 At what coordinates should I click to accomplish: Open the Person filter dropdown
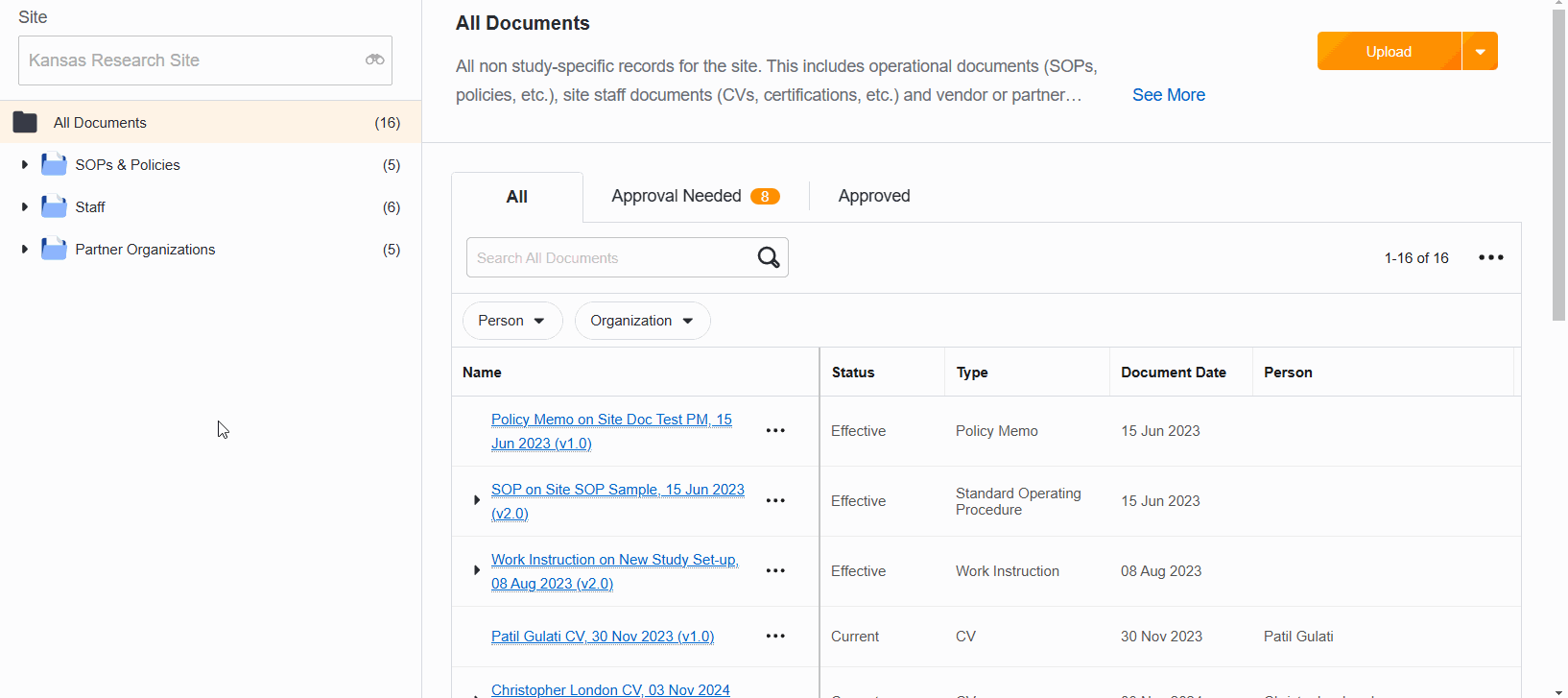[511, 321]
